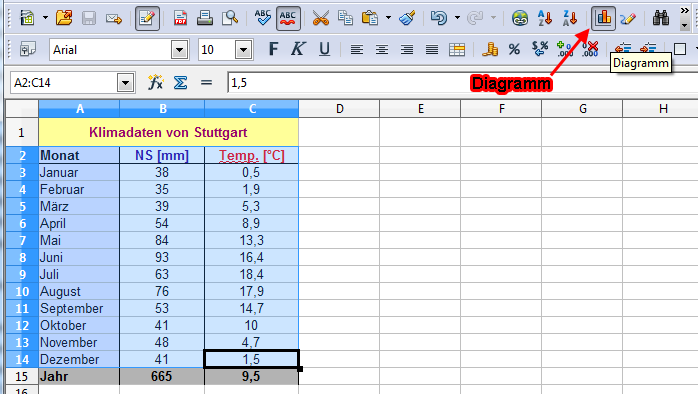The height and width of the screenshot is (394, 698).
Task: Click the Undo arrow button
Action: coord(438,18)
